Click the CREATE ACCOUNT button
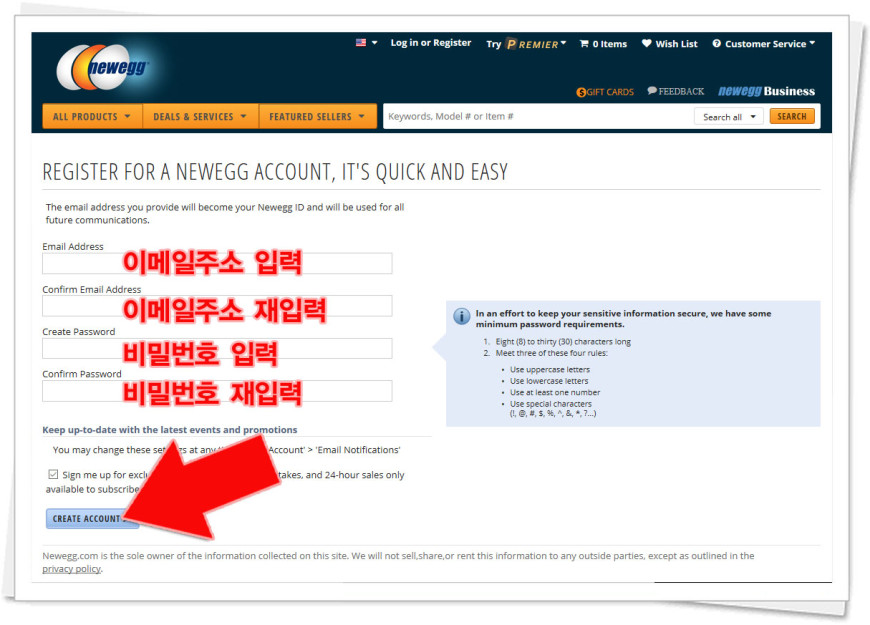This screenshot has width=870, height=625. [x=92, y=518]
